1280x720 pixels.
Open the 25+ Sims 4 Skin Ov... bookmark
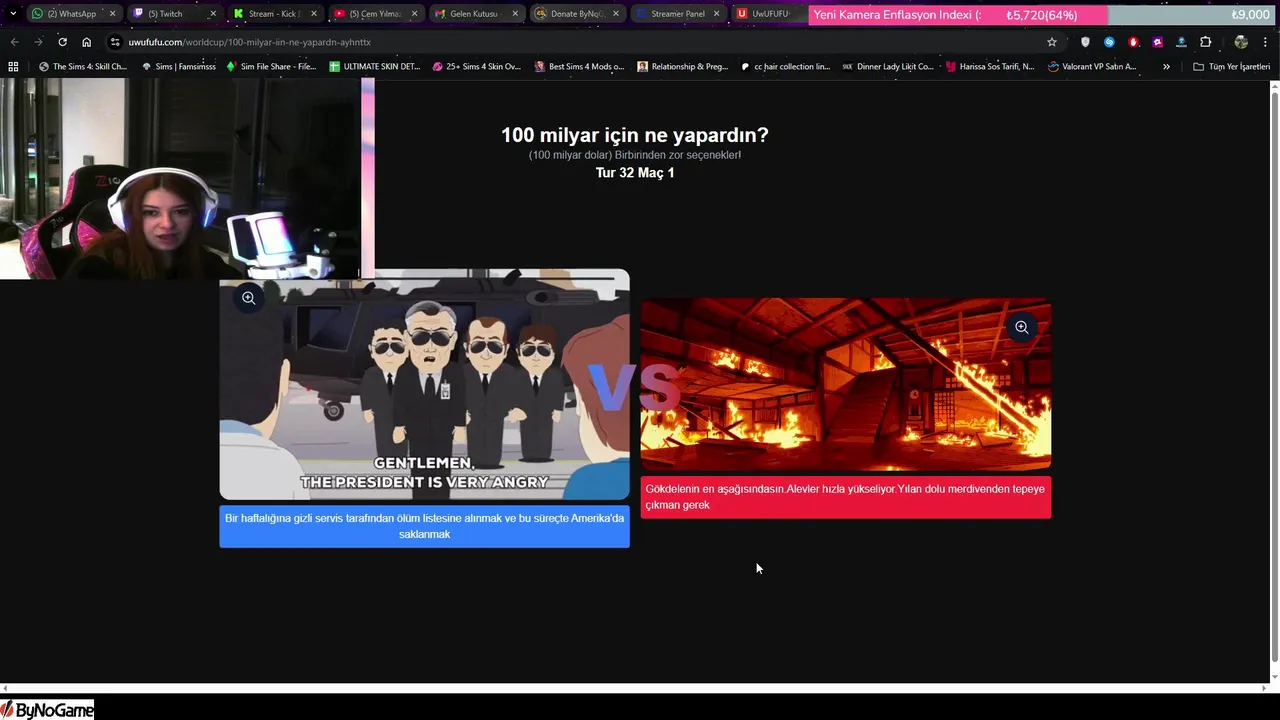[476, 67]
